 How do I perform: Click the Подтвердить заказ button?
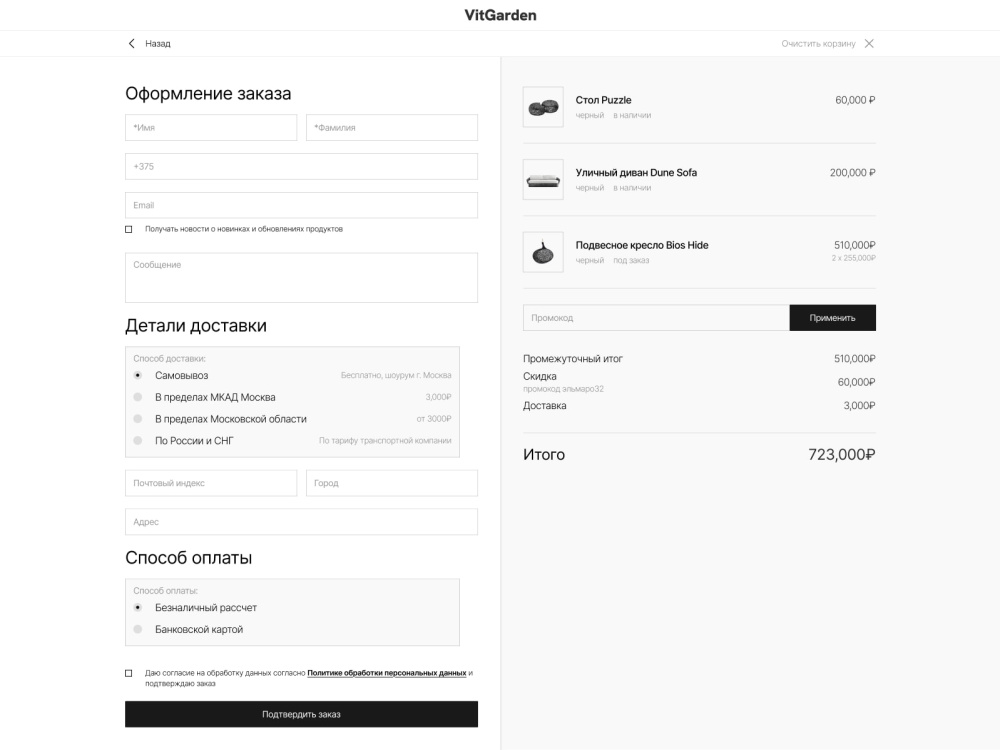click(301, 714)
